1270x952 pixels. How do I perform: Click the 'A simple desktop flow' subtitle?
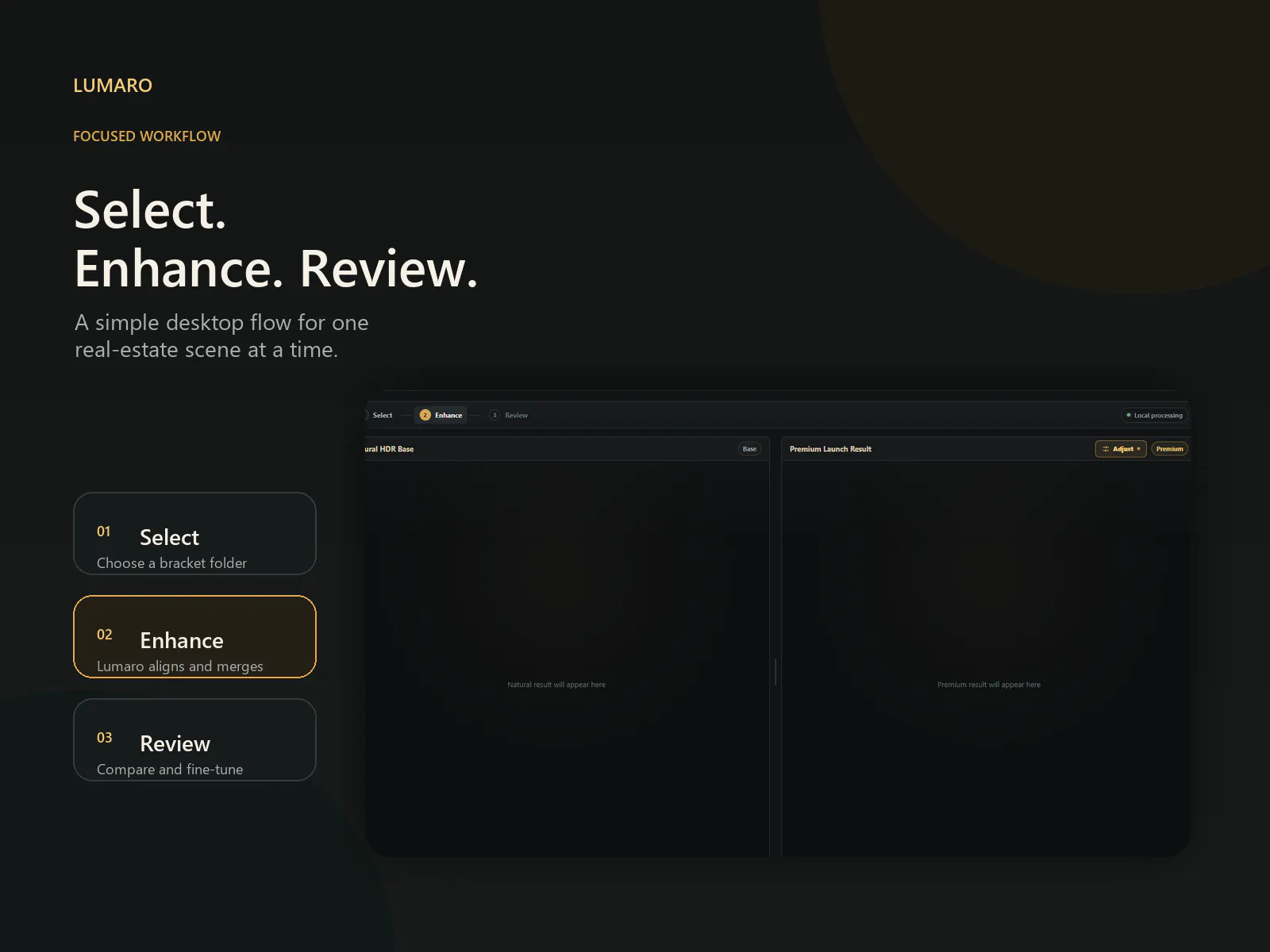pos(221,336)
